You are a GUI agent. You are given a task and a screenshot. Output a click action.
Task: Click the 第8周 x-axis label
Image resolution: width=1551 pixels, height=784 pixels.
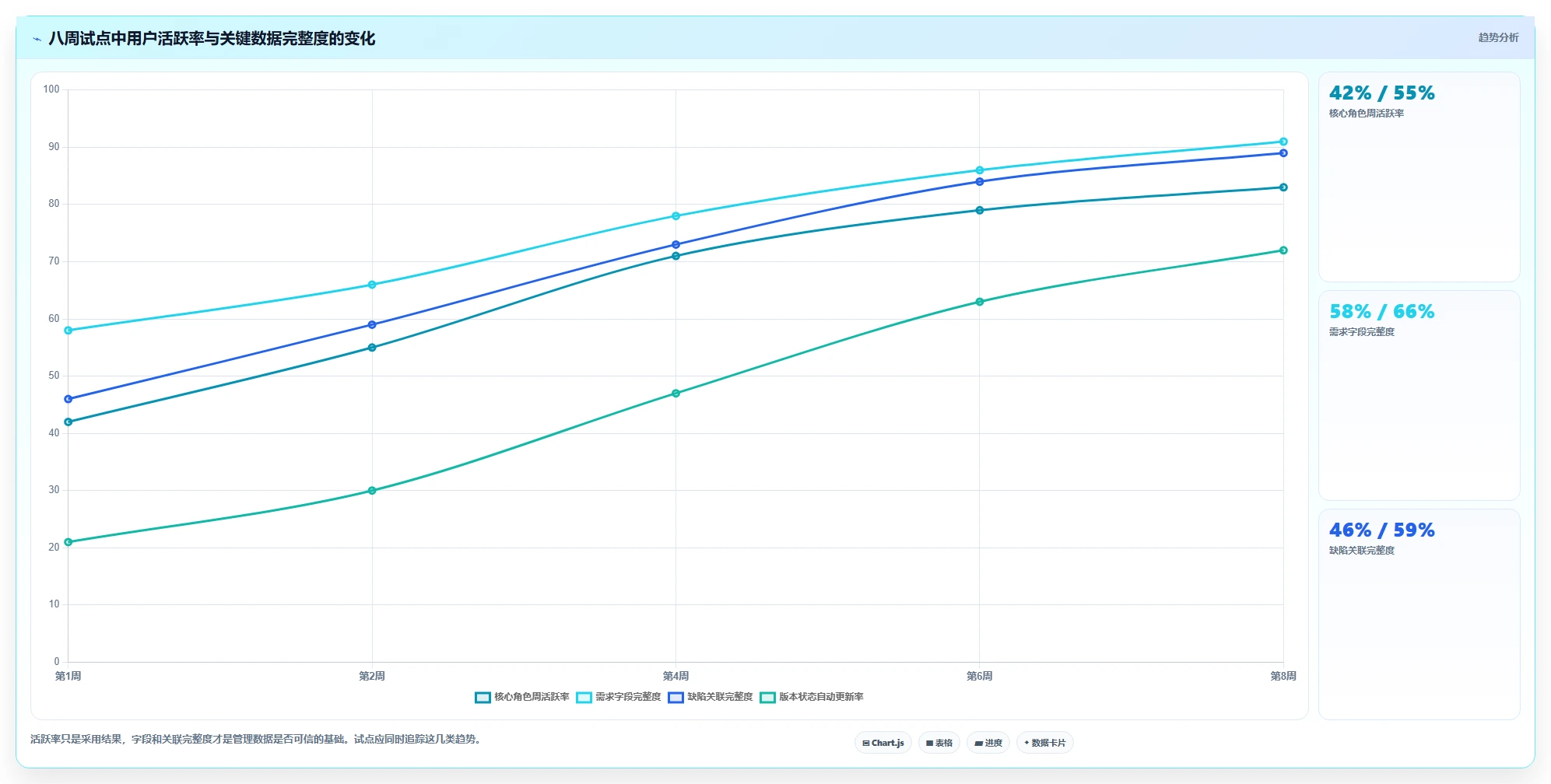coord(1283,676)
